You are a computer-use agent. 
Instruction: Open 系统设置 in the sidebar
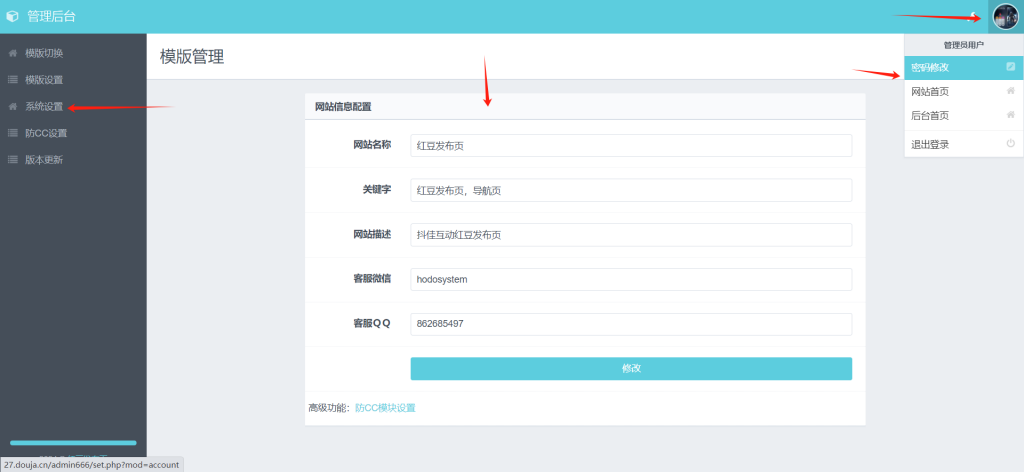[x=44, y=106]
